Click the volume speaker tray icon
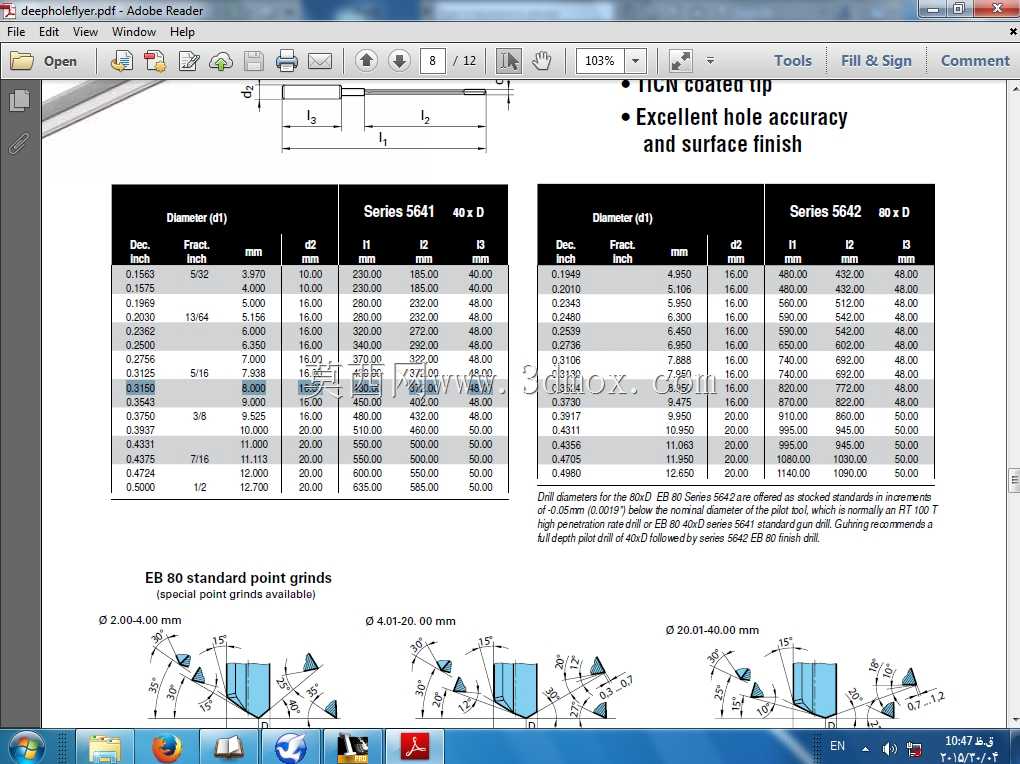Image resolution: width=1020 pixels, height=764 pixels. click(x=889, y=748)
